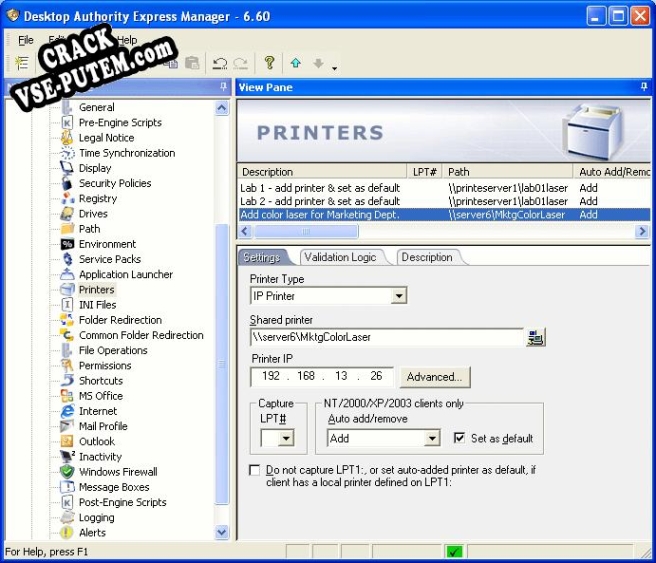Click the printer list horizontal scrollbar thumb
This screenshot has height=563, width=656.
pos(306,231)
